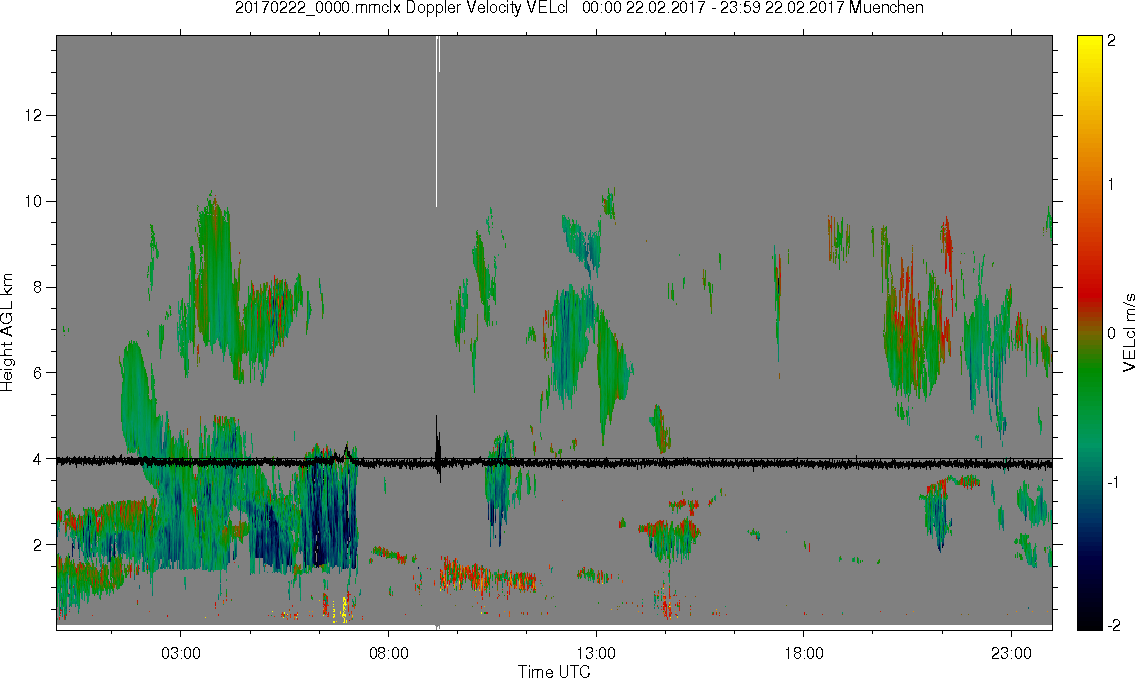This screenshot has width=1135, height=678.
Task: Click the 'VELcl m/s' colorbar title
Action: [x=1128, y=333]
